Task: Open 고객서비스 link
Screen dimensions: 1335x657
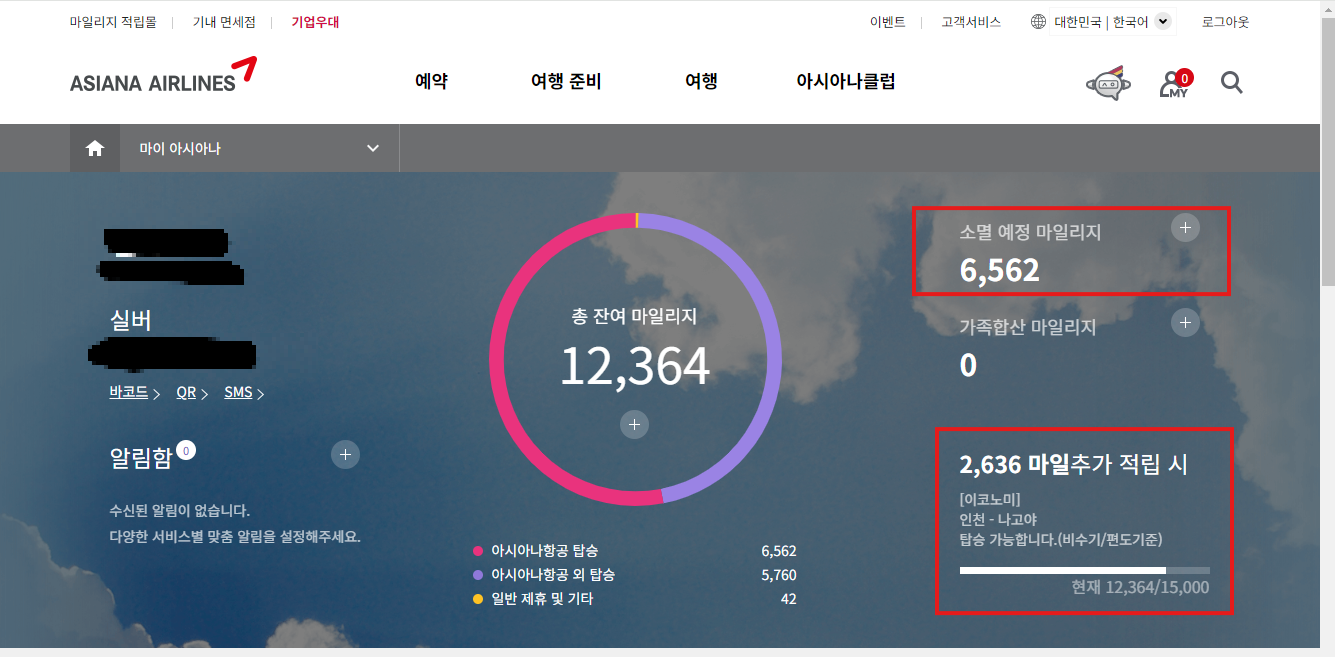Action: click(971, 22)
